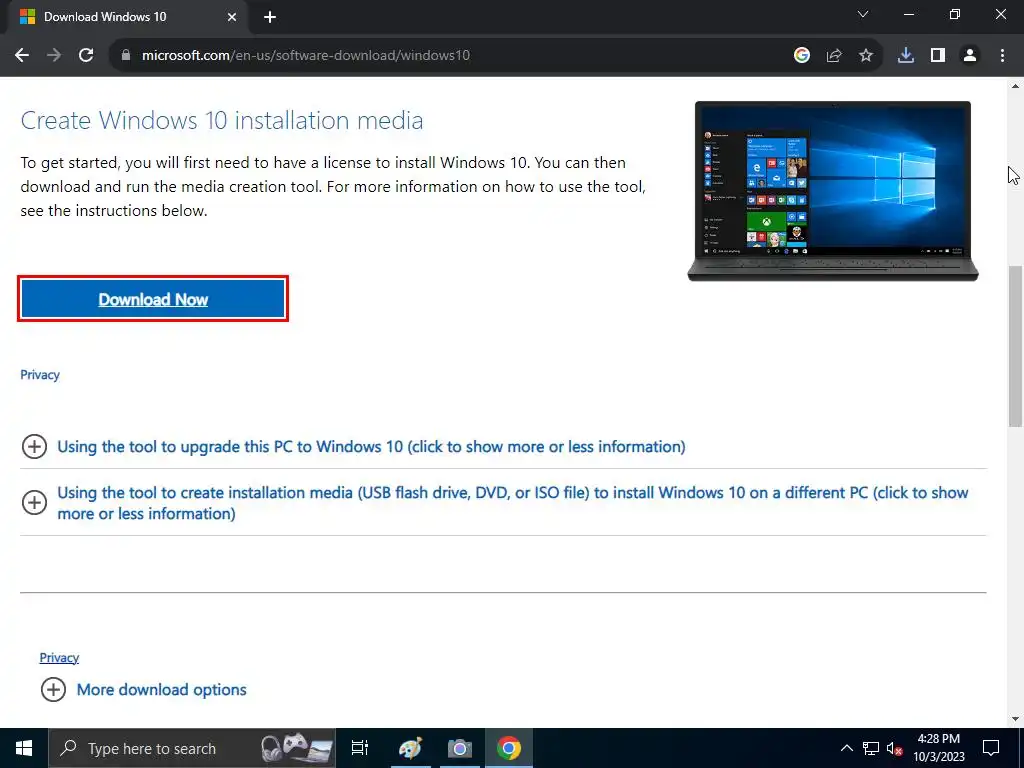The image size is (1024, 768).
Task: Close the Download Windows 10 tab
Action: pyautogui.click(x=232, y=17)
